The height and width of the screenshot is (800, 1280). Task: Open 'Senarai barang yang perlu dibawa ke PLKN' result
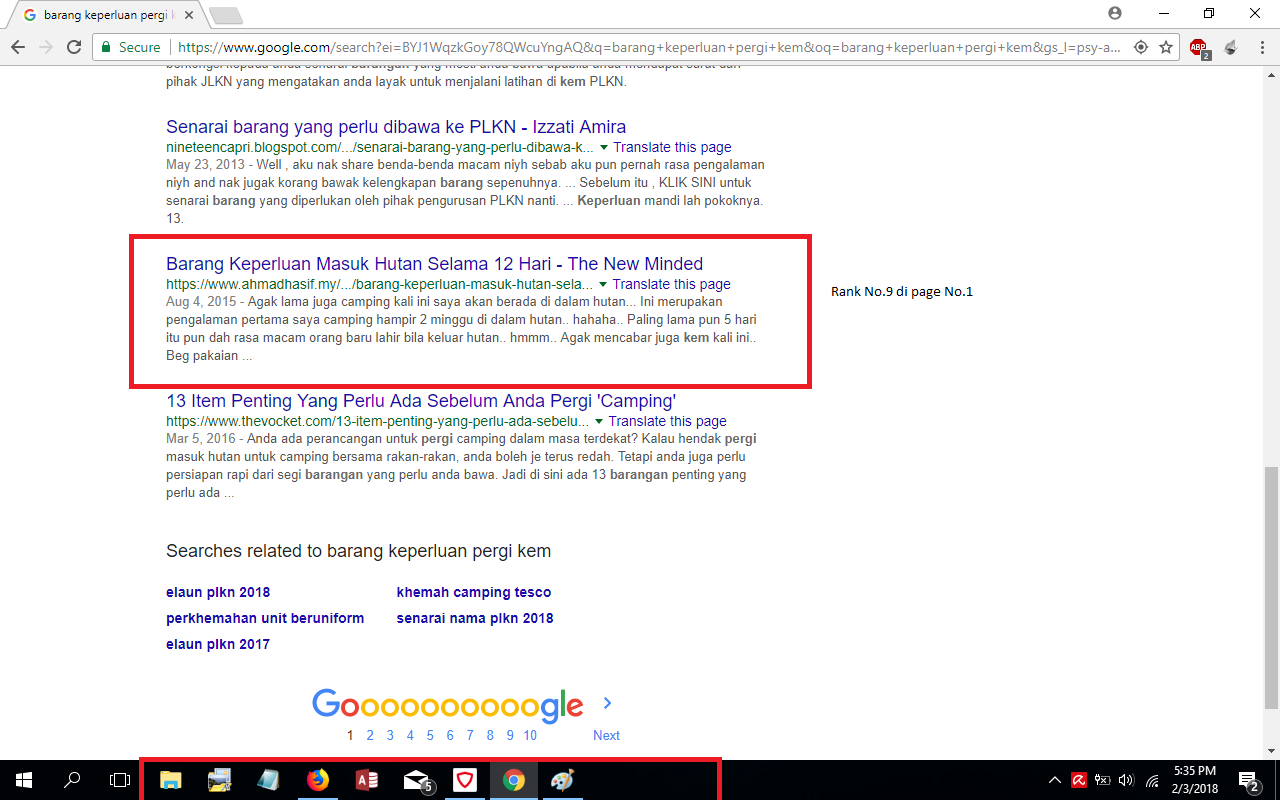point(396,127)
